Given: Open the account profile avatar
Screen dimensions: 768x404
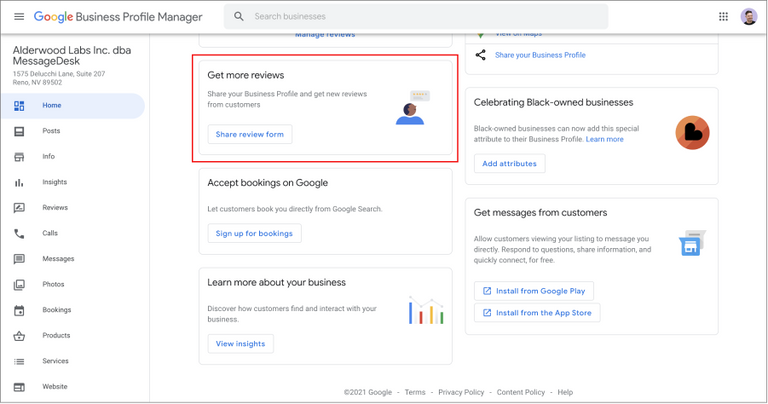Looking at the screenshot, I should [748, 17].
